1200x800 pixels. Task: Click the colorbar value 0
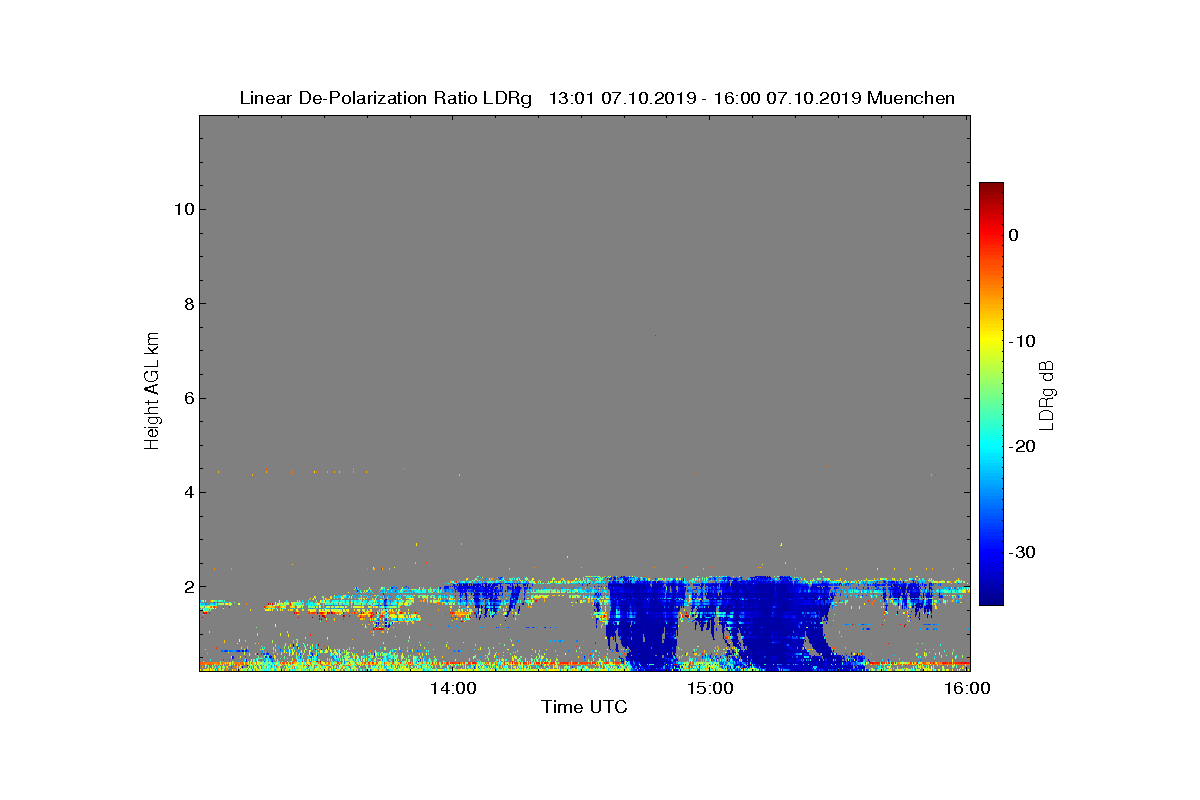[x=1013, y=235]
